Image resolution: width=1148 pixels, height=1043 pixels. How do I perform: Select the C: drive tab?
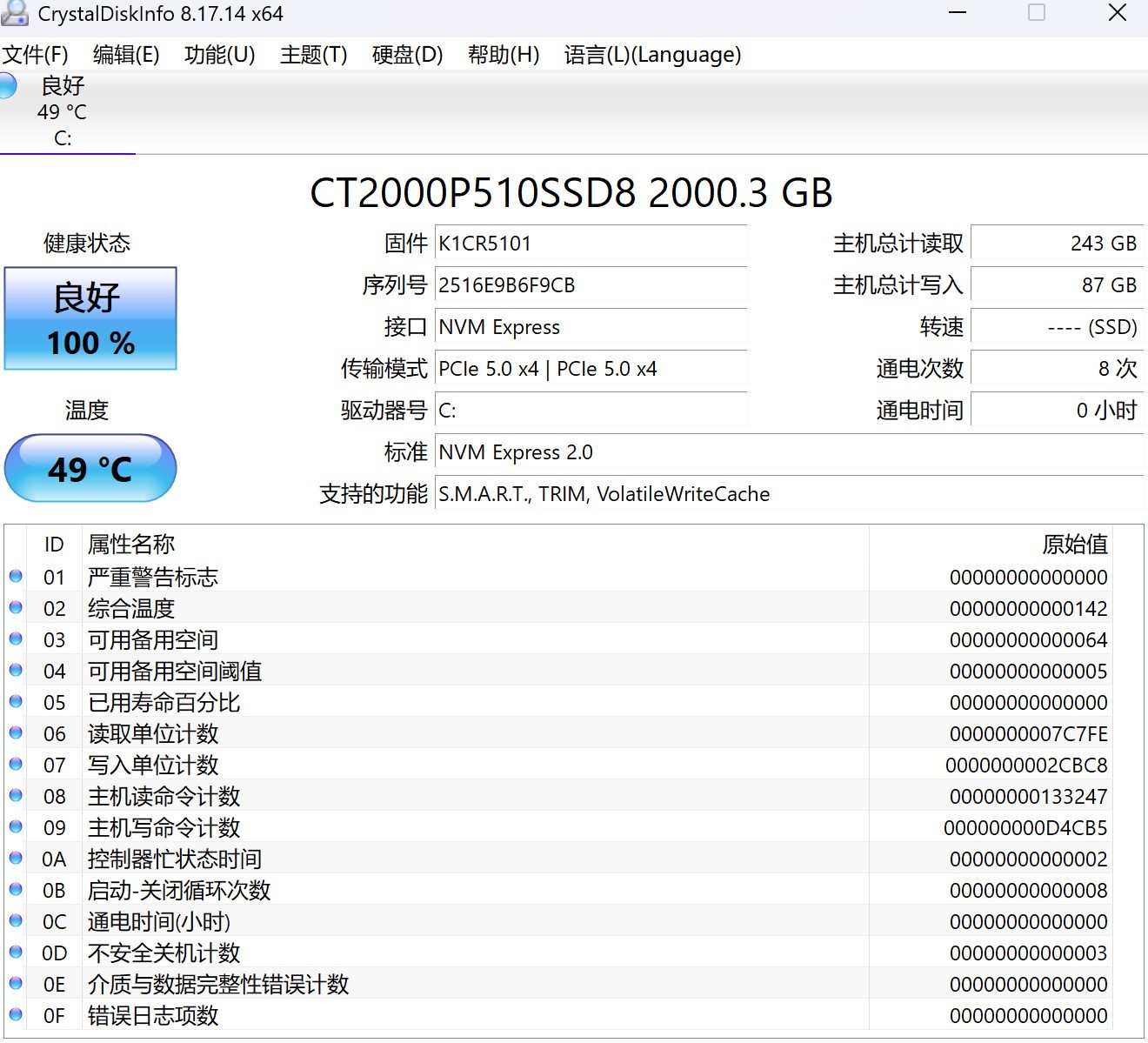pos(65,113)
